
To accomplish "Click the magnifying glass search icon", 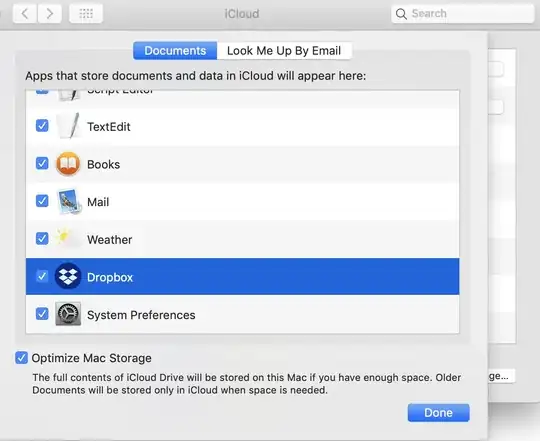I will (401, 14).
